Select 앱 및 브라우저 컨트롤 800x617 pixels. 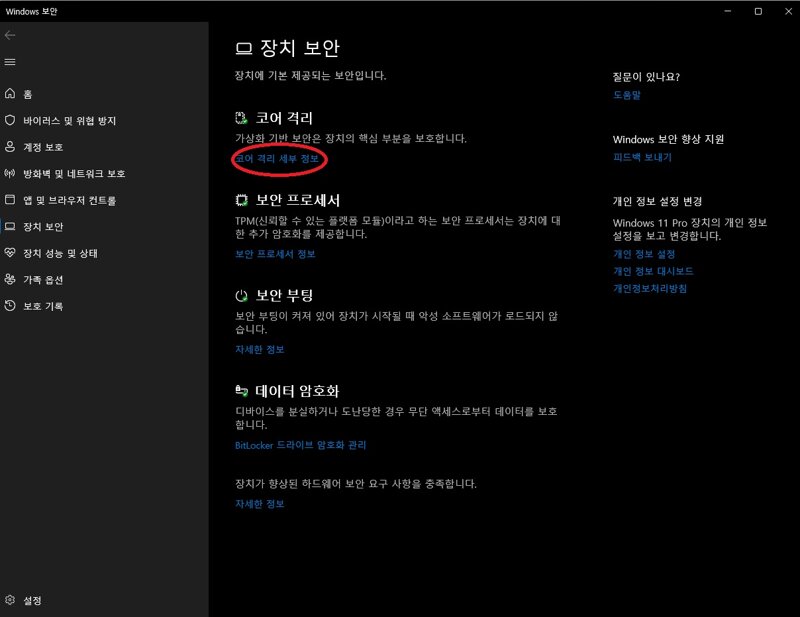[x=69, y=200]
